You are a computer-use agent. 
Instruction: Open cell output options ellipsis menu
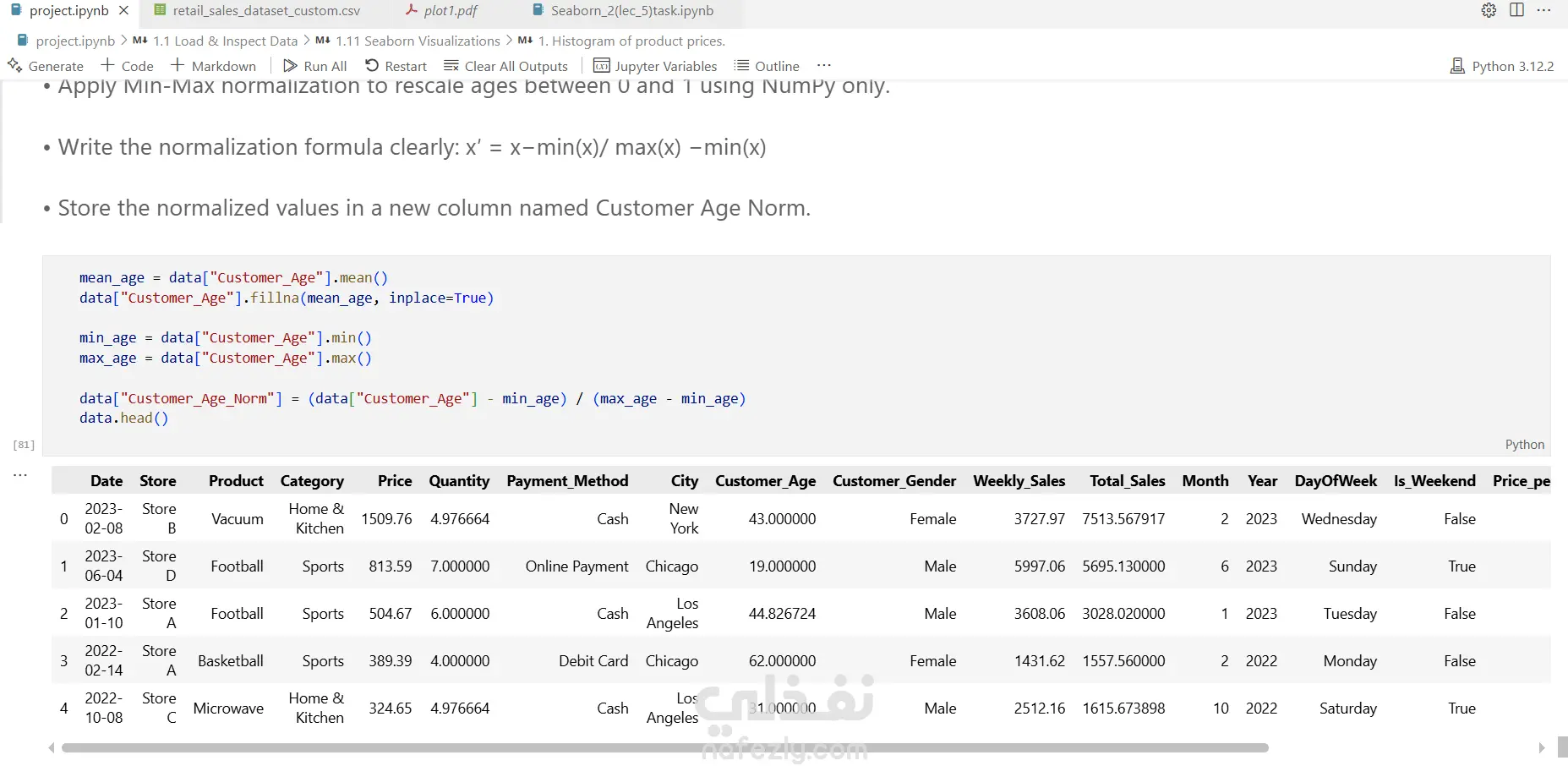[x=20, y=475]
